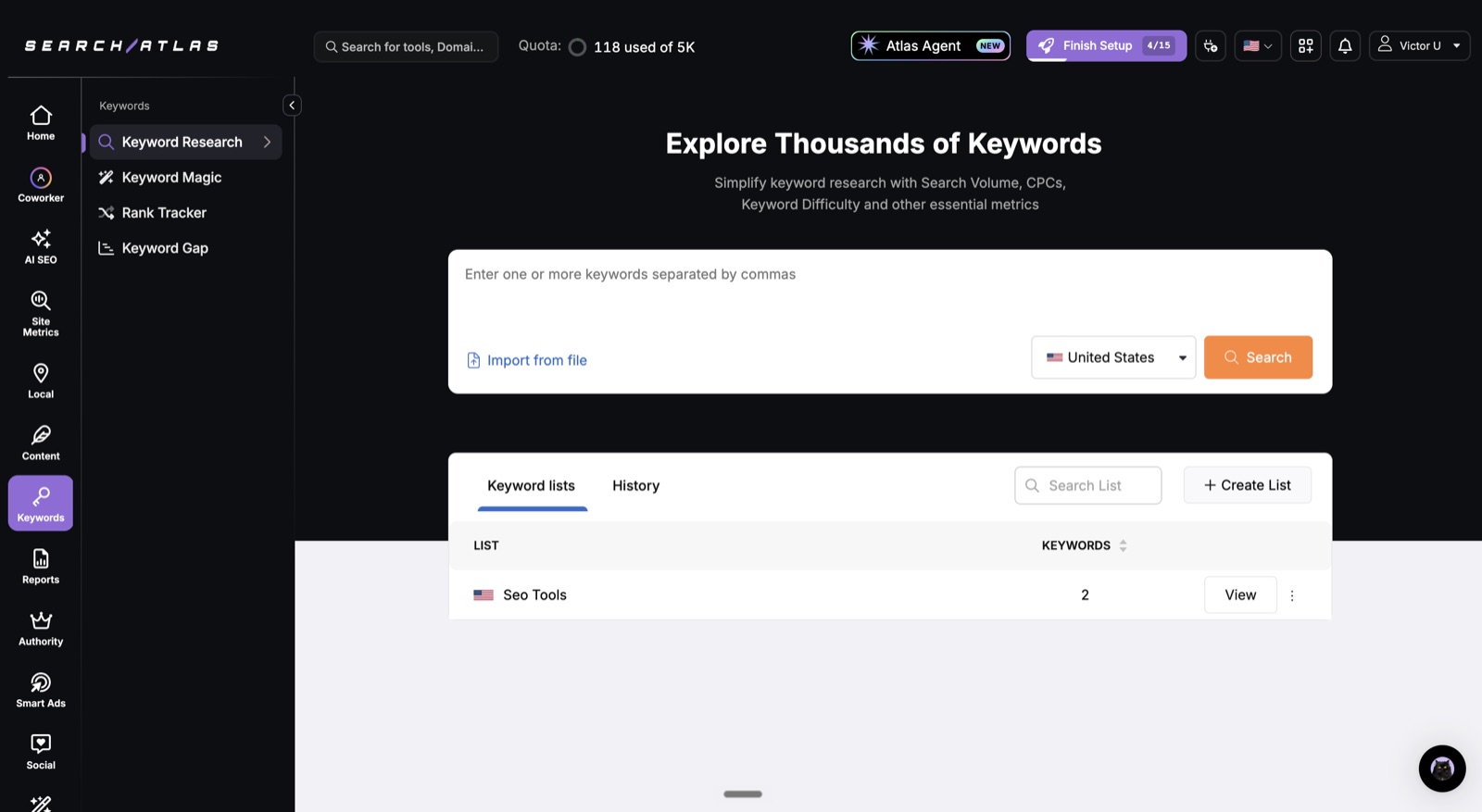Click the top tools and domains search bar
This screenshot has width=1482, height=812.
[x=406, y=46]
